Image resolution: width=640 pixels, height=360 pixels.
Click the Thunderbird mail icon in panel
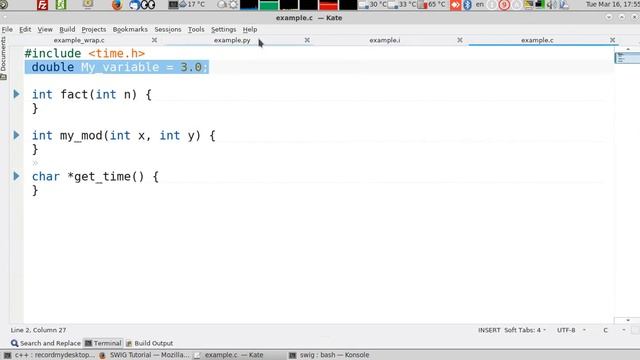[x=134, y=5]
